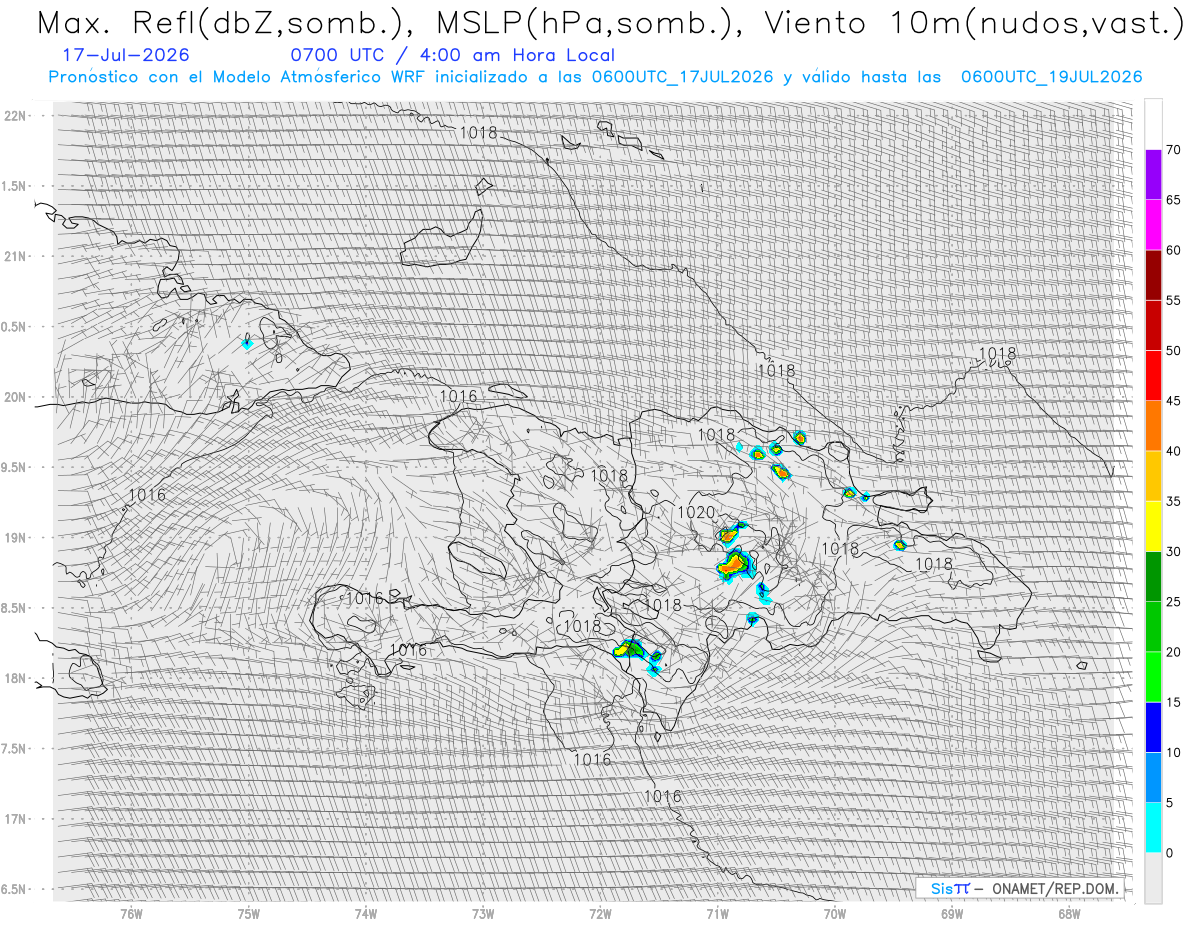Click the 69W longitude label

[x=951, y=913]
